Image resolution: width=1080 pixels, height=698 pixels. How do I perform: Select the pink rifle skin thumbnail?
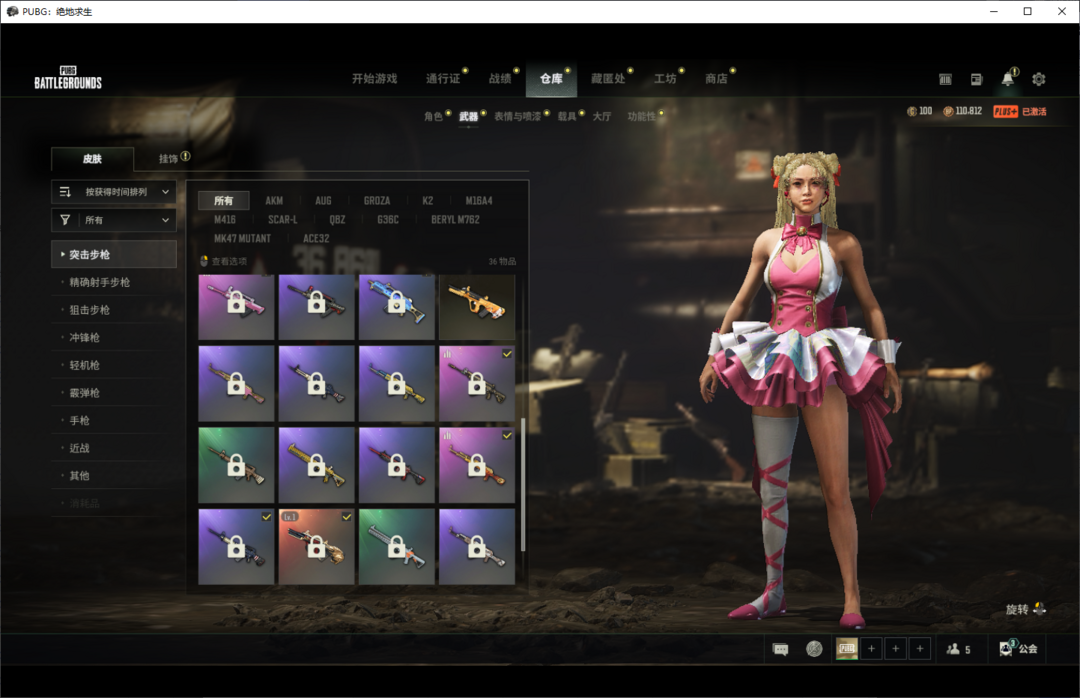pyautogui.click(x=236, y=307)
